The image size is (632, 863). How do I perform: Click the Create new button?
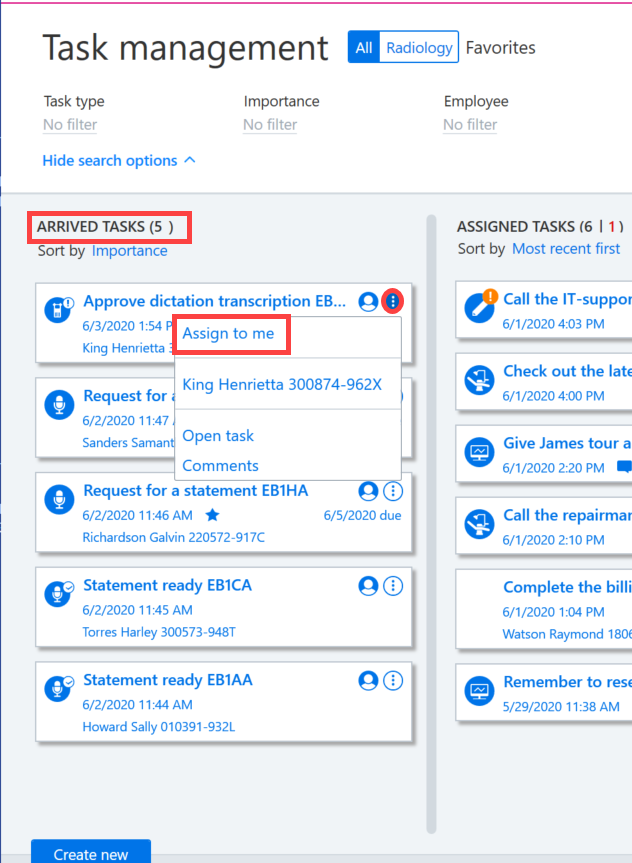click(x=91, y=852)
